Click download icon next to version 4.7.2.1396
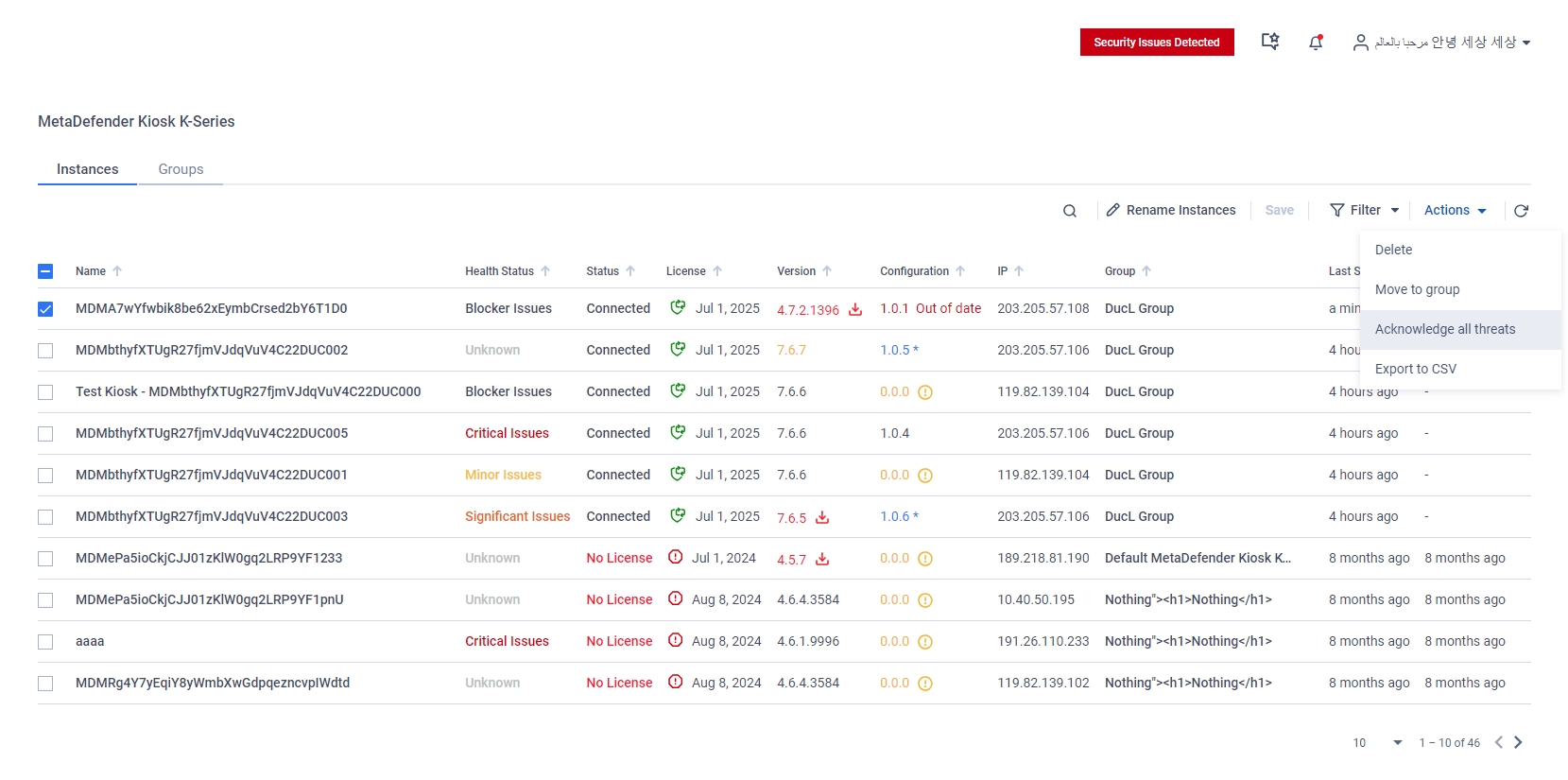The image size is (1568, 780). (855, 309)
